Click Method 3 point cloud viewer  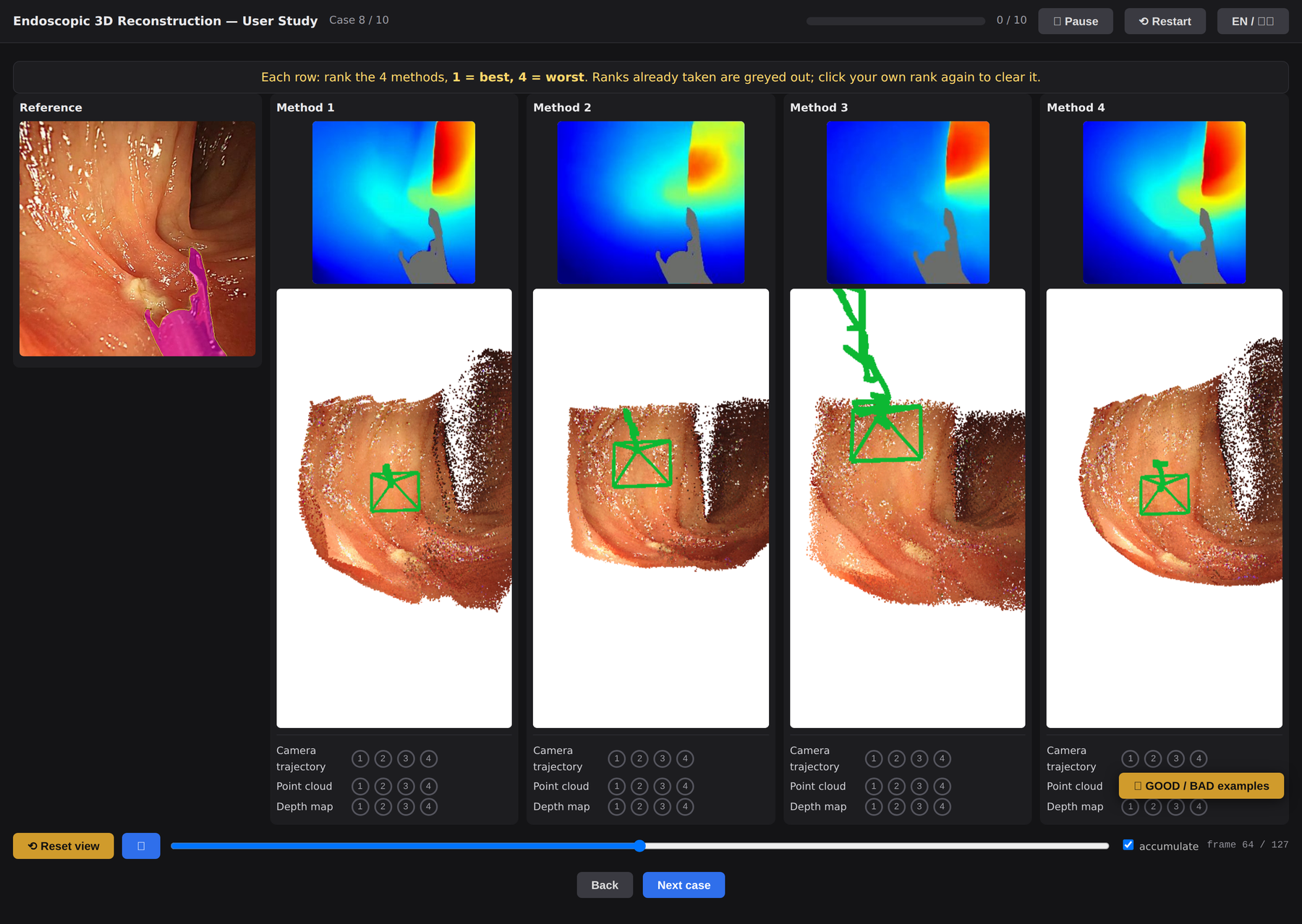pos(908,508)
